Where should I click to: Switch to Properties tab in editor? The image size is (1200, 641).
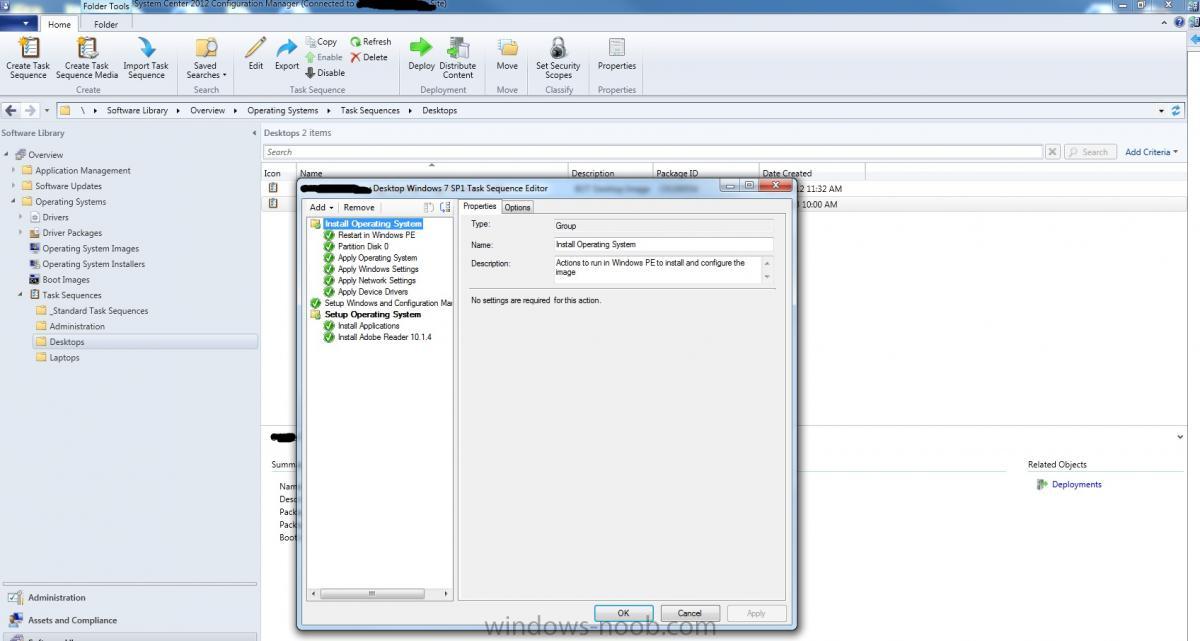(480, 206)
